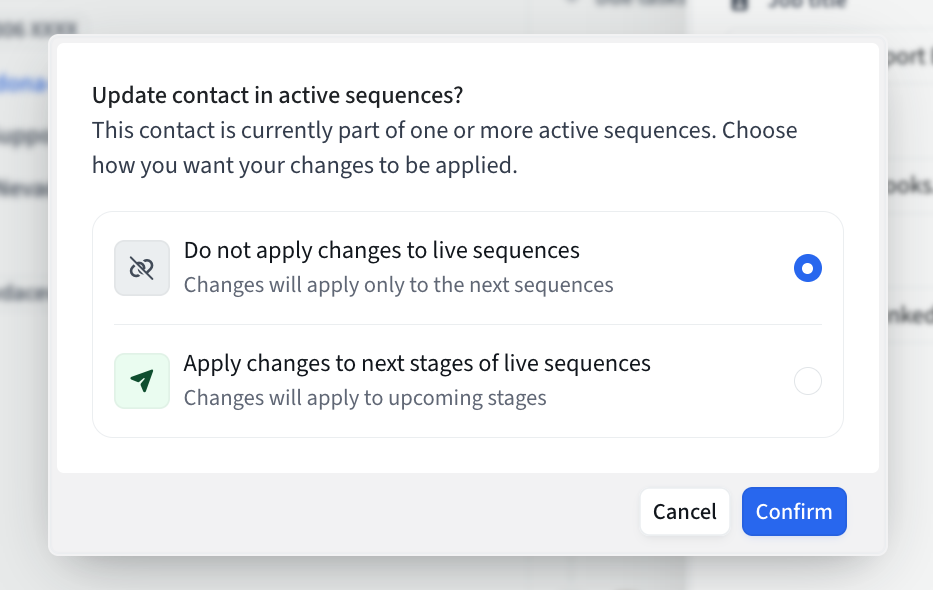933x590 pixels.
Task: Click the green paper plane icon
Action: pos(142,381)
